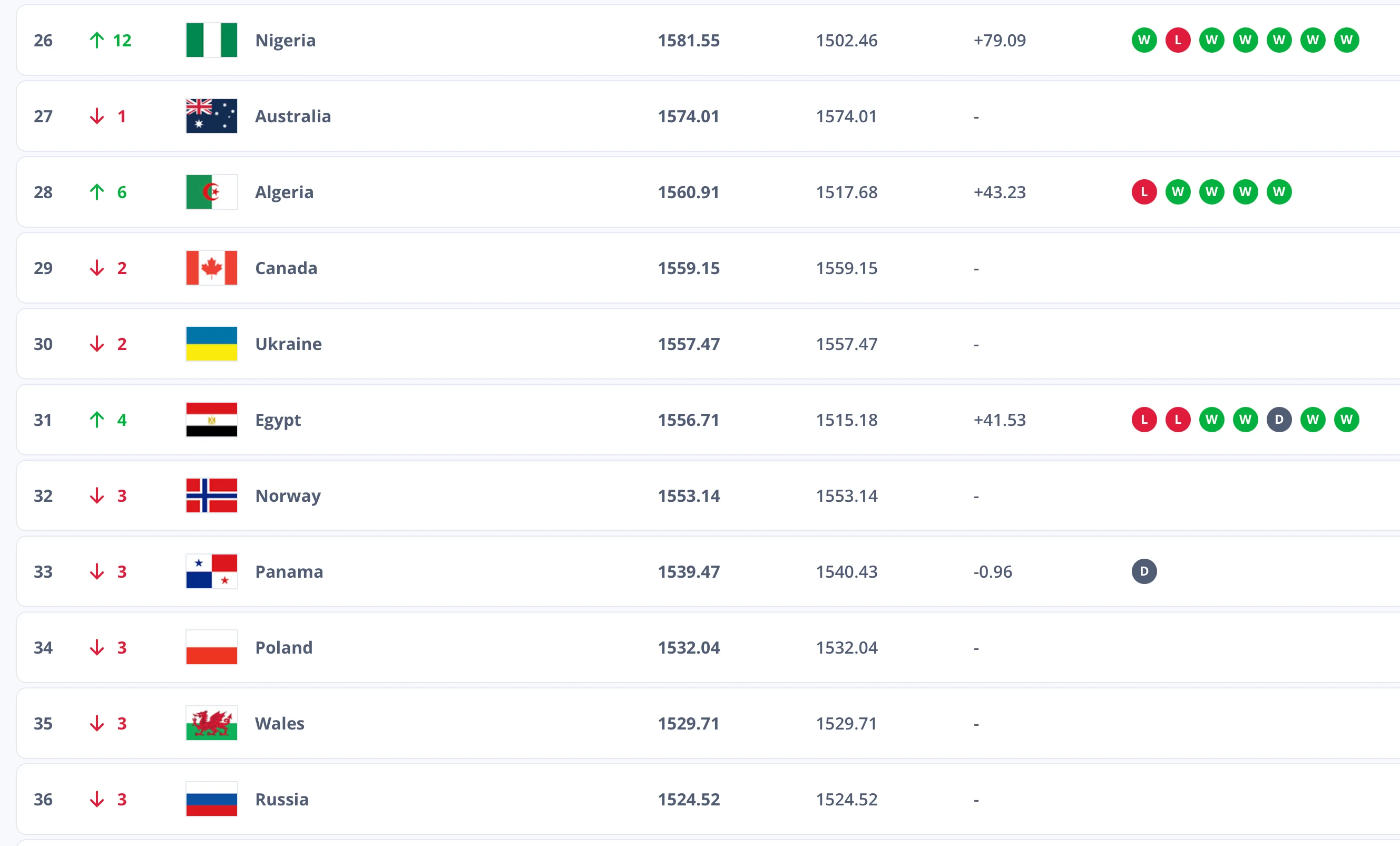Image resolution: width=1400 pixels, height=846 pixels.
Task: Open the Poland team name link
Action: (x=283, y=648)
